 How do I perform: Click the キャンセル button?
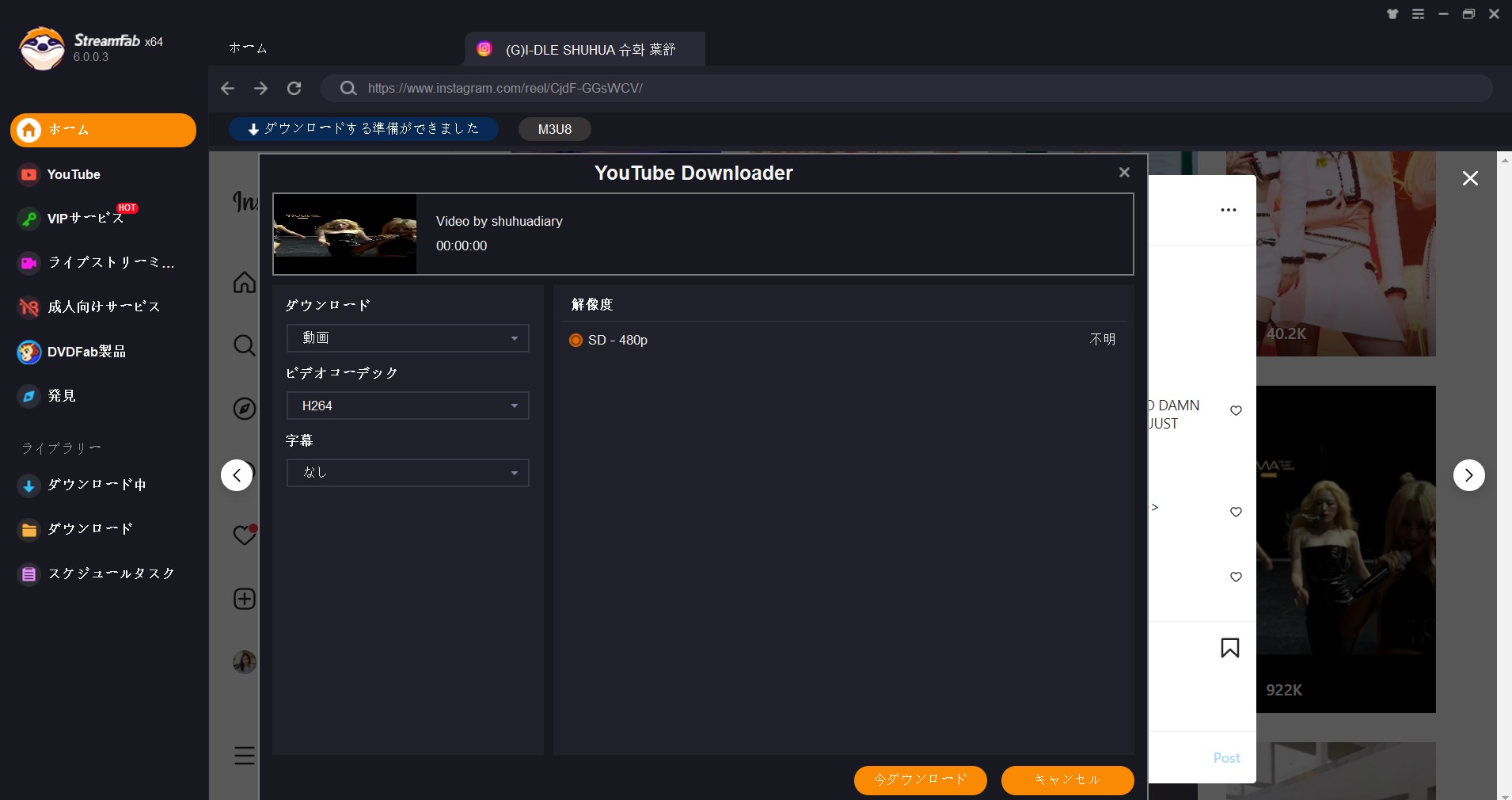(1068, 780)
